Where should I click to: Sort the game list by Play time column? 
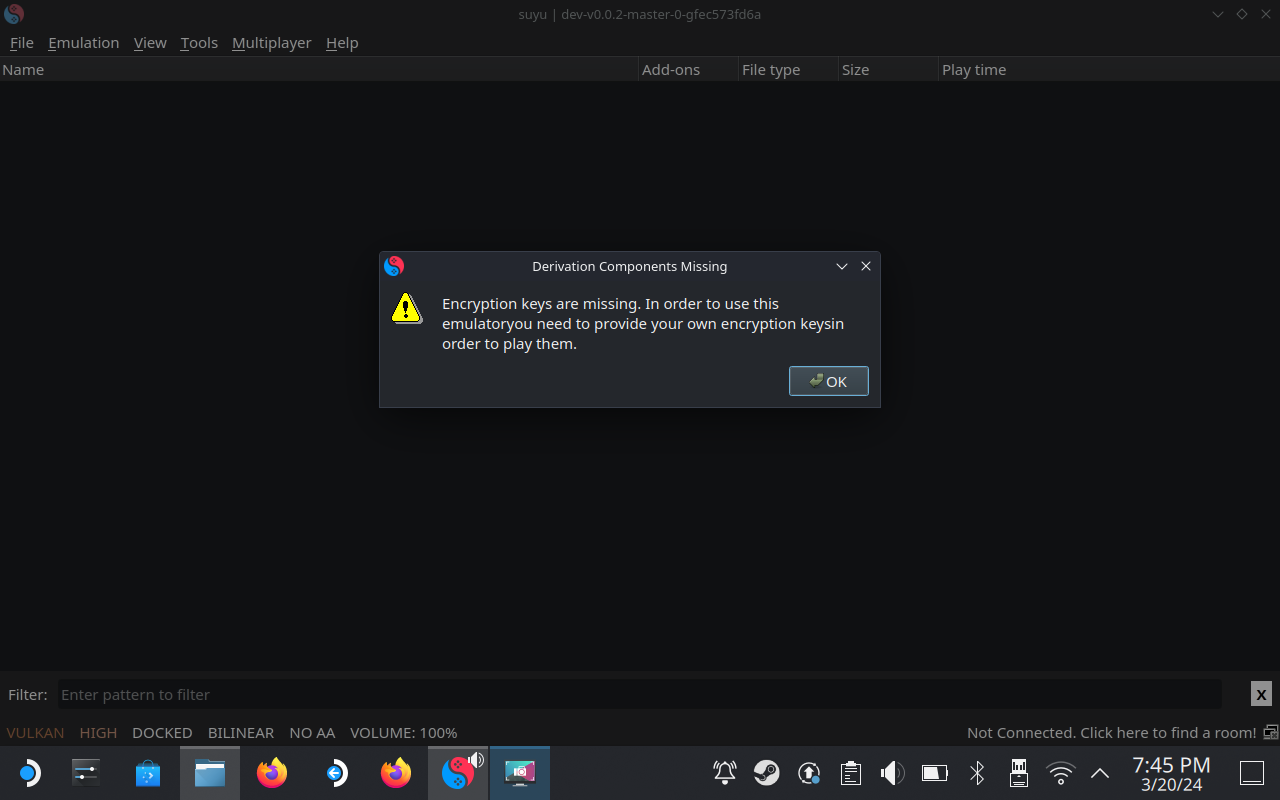click(x=1109, y=70)
